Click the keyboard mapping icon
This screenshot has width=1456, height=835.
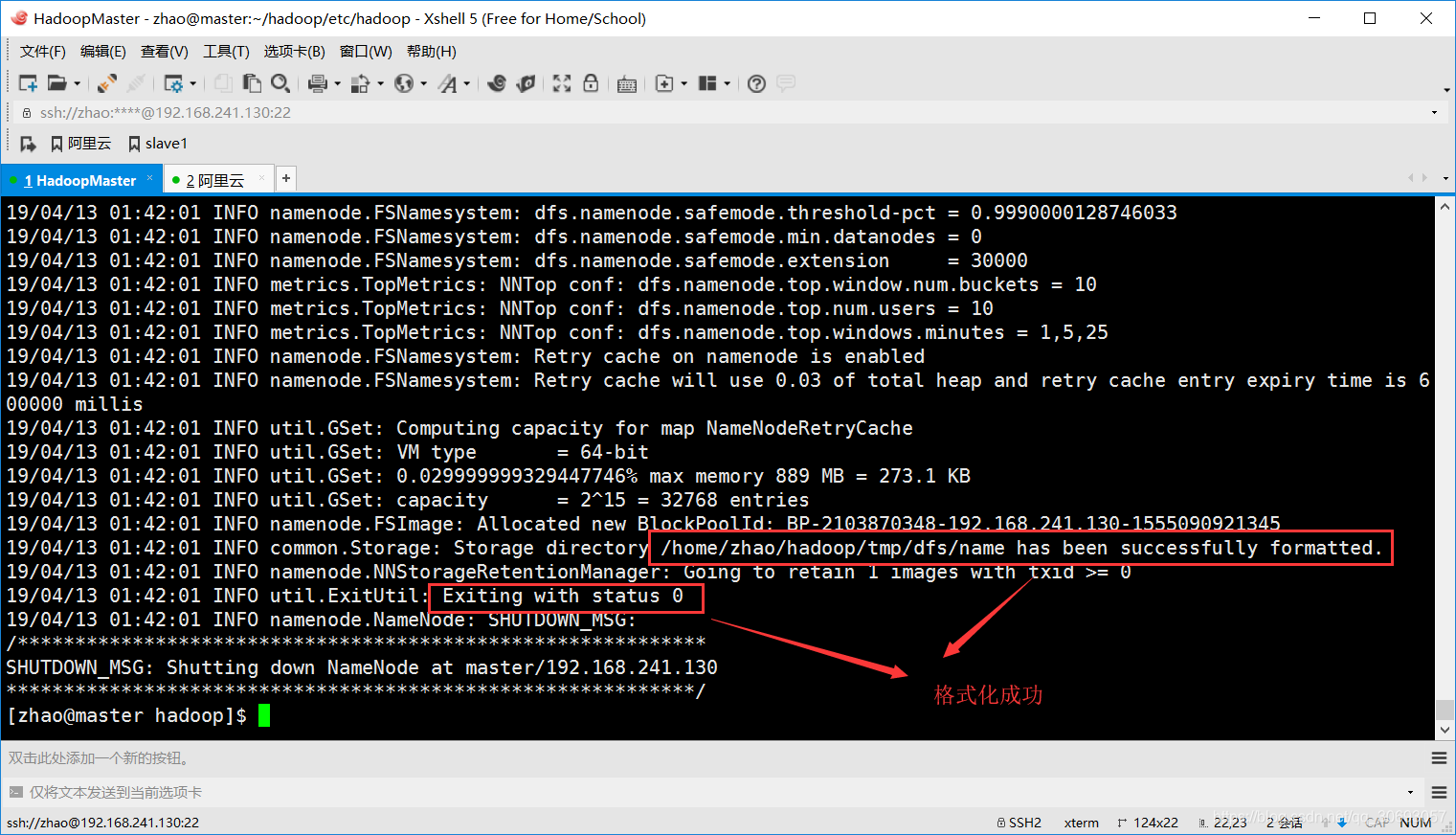(627, 84)
